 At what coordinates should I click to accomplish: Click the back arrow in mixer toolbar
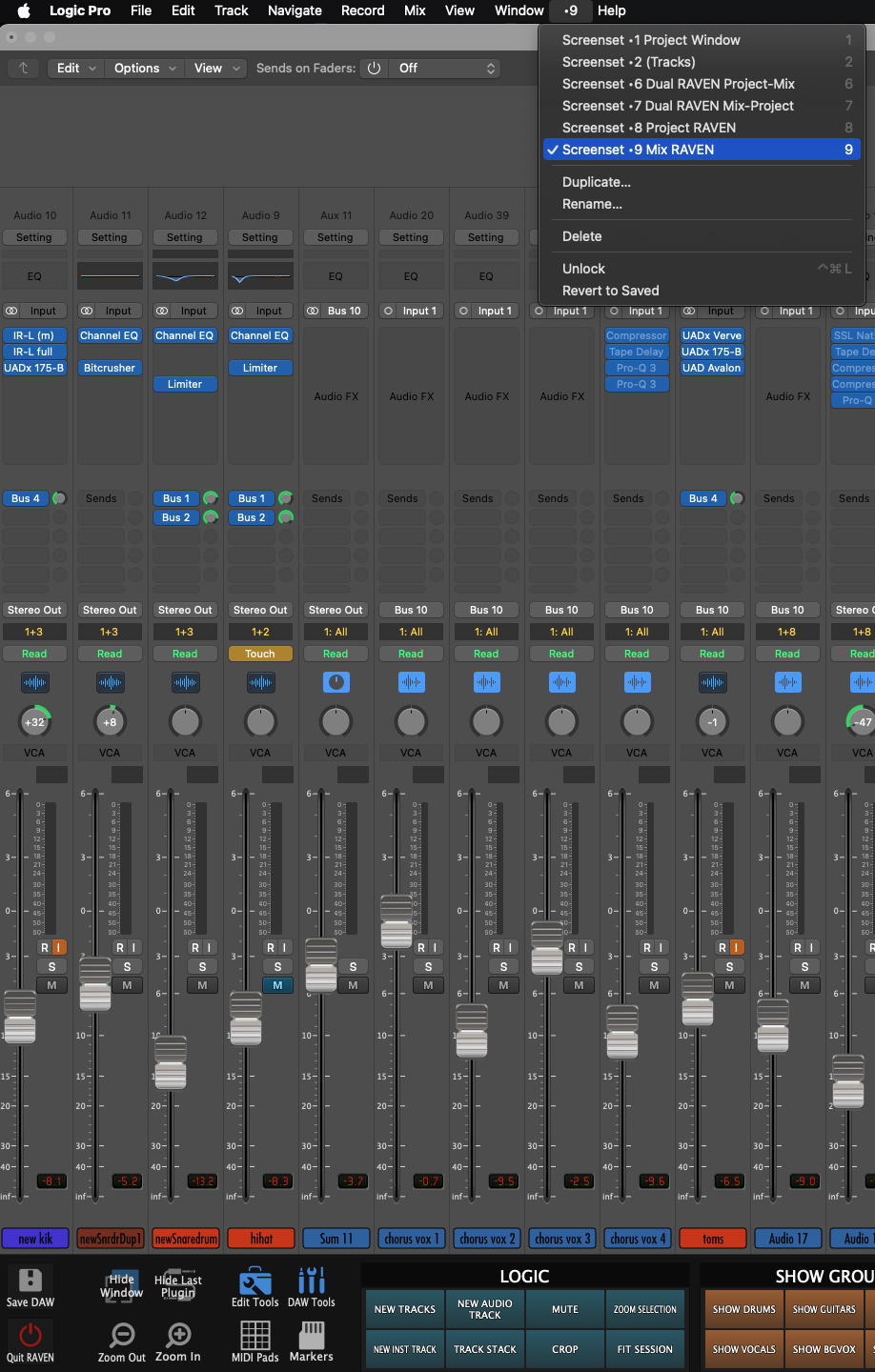[24, 69]
